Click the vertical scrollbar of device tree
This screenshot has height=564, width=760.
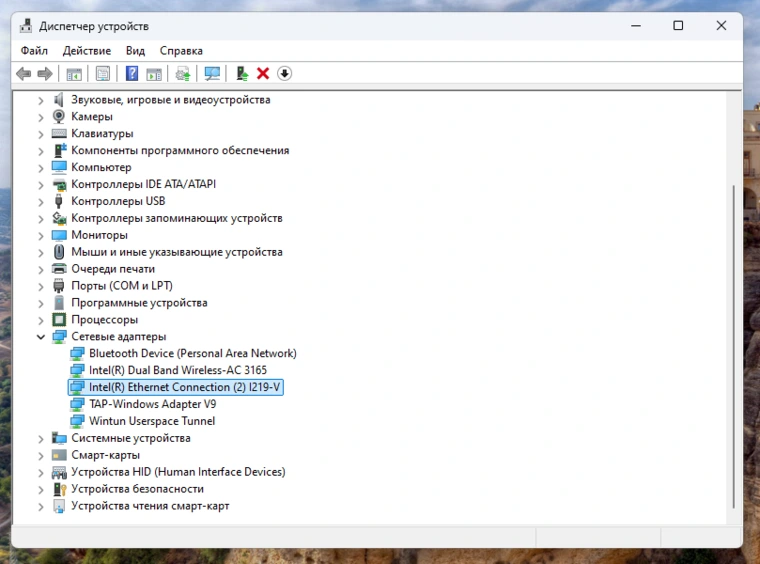point(734,346)
